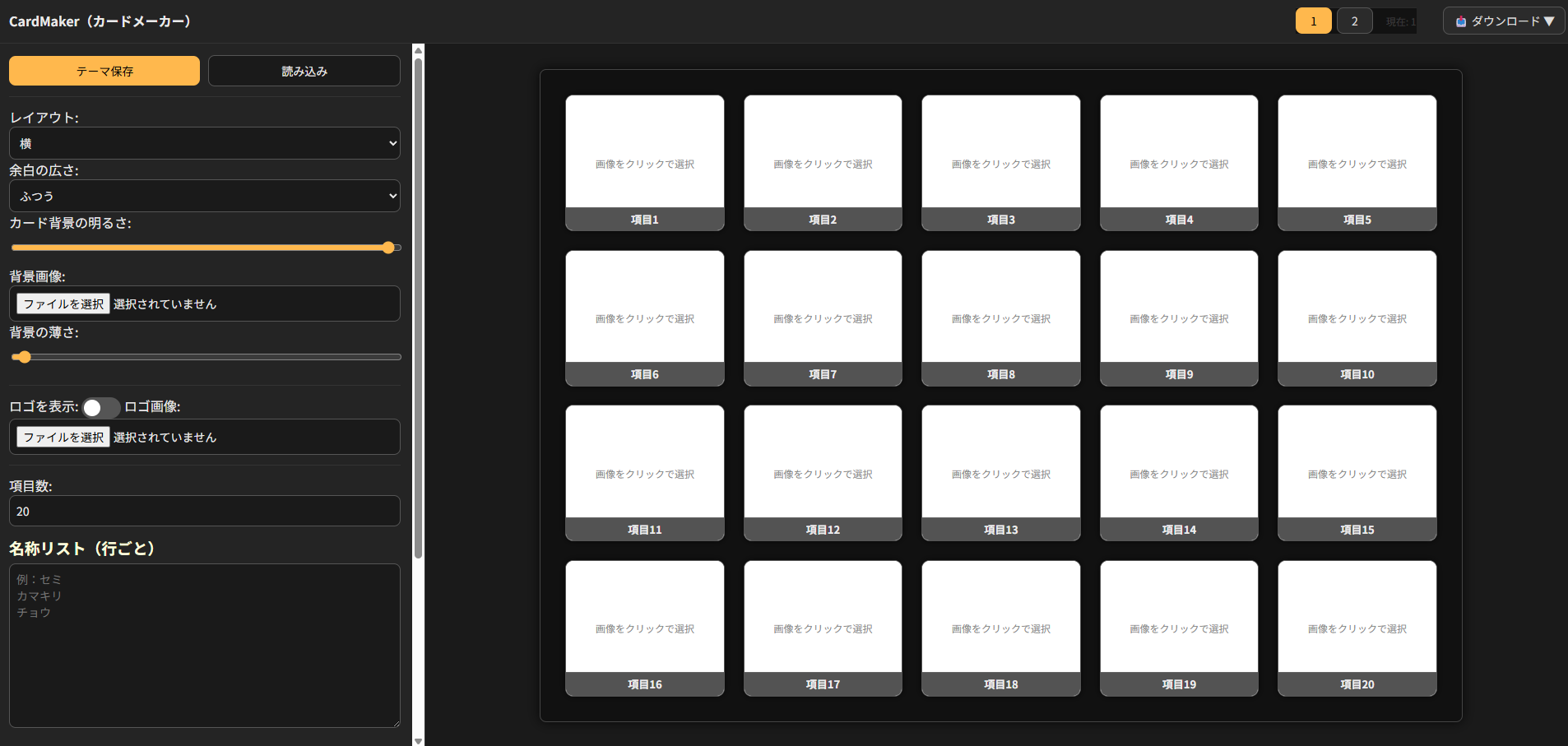Screen dimensions: 1568x746
Task: Open the レイアウト dropdown
Action: click(205, 143)
